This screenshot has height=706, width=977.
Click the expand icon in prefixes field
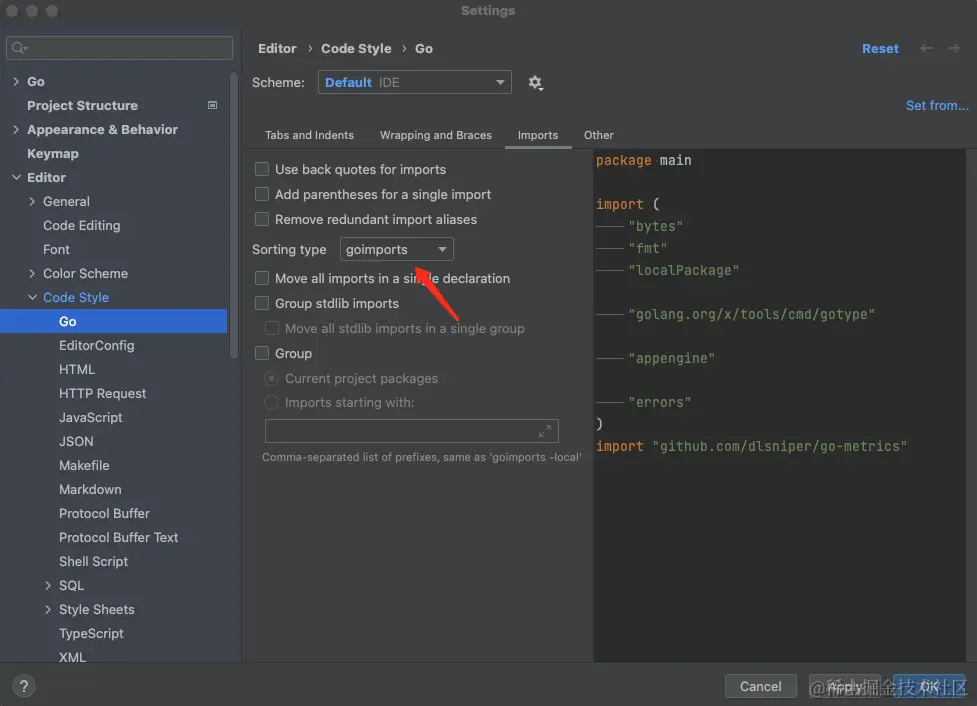pos(545,431)
